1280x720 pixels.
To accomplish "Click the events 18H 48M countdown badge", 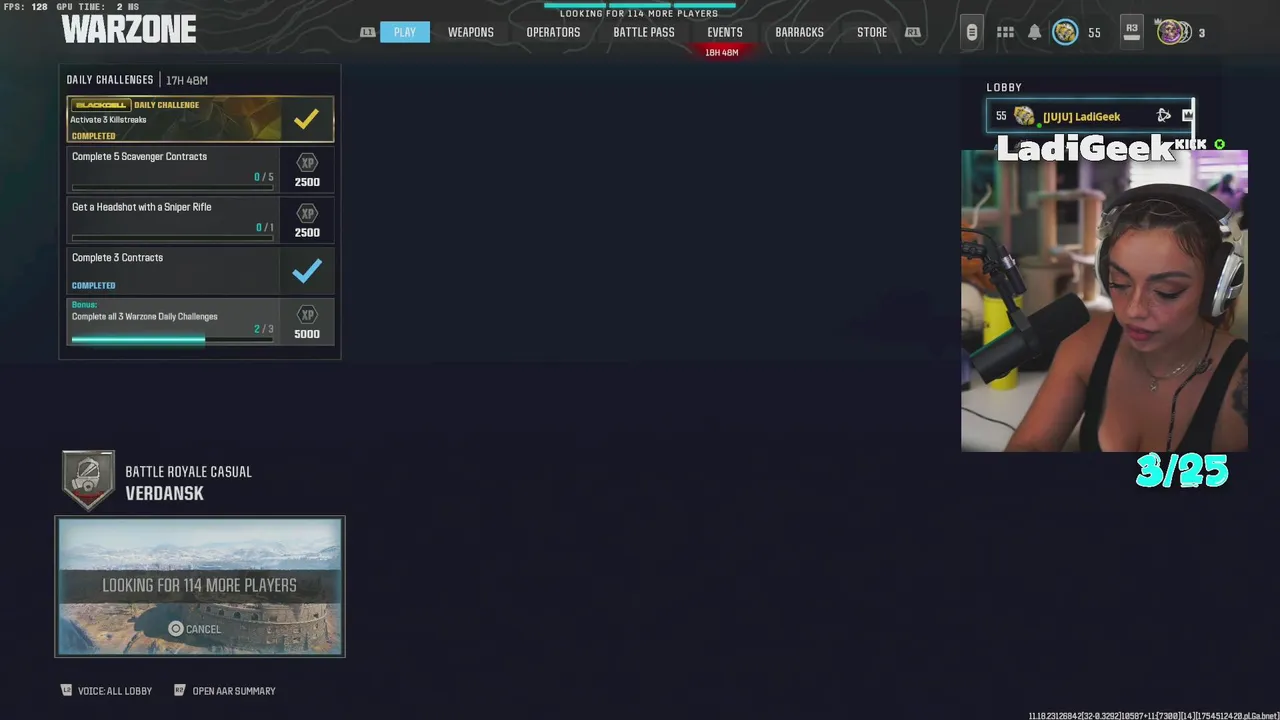I will tap(722, 52).
